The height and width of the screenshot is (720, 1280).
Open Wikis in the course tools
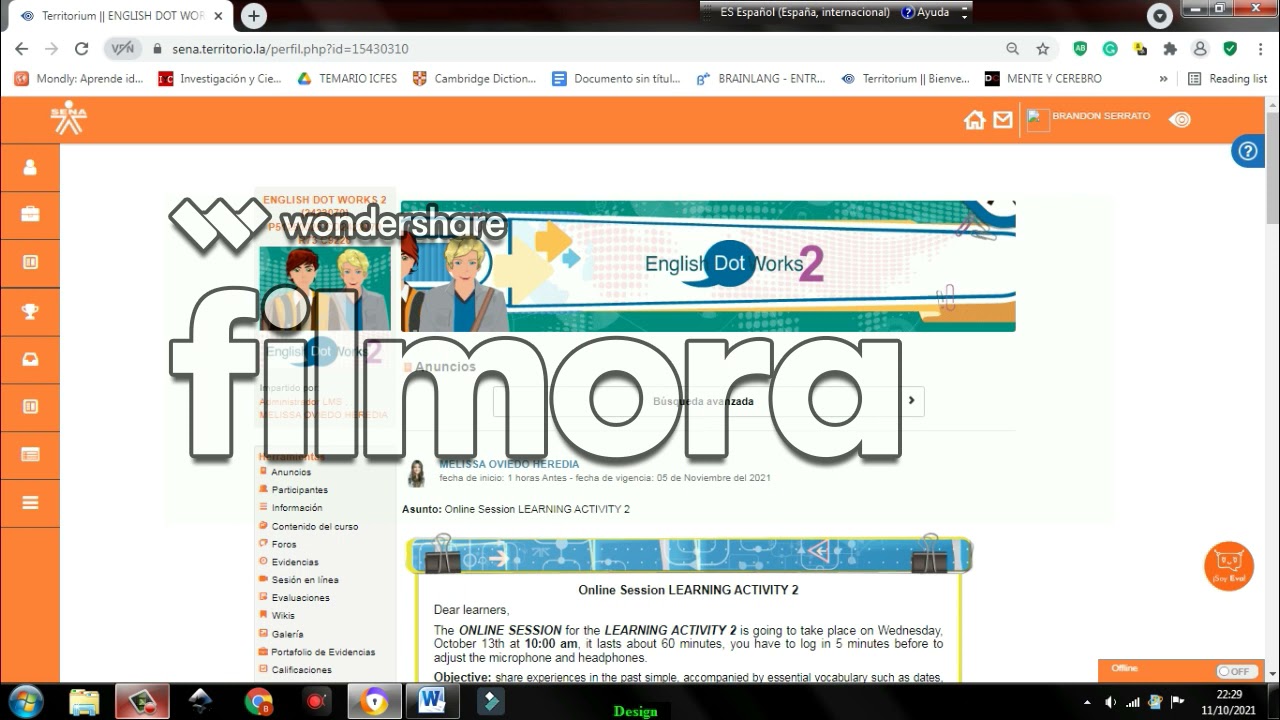pos(283,616)
